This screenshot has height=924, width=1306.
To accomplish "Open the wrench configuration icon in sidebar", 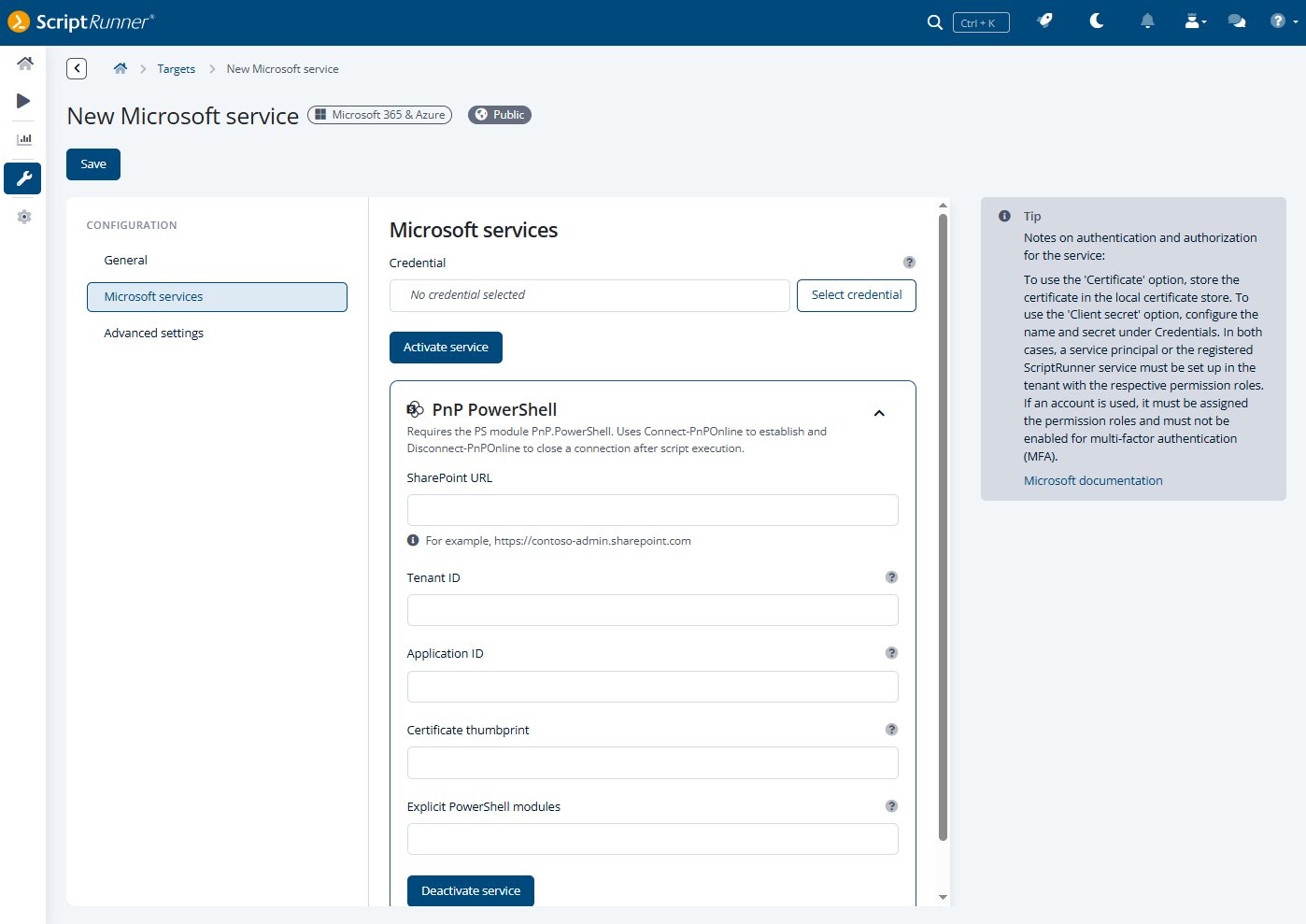I will pos(23,178).
